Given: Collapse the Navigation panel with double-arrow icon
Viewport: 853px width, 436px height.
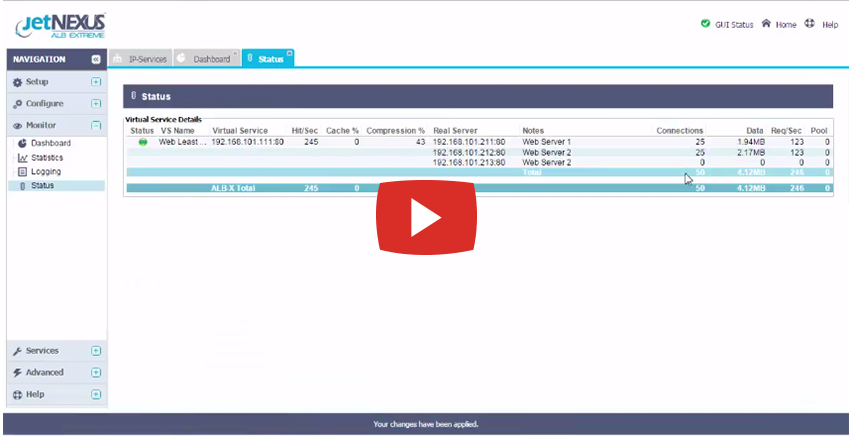Looking at the screenshot, I should tap(96, 60).
